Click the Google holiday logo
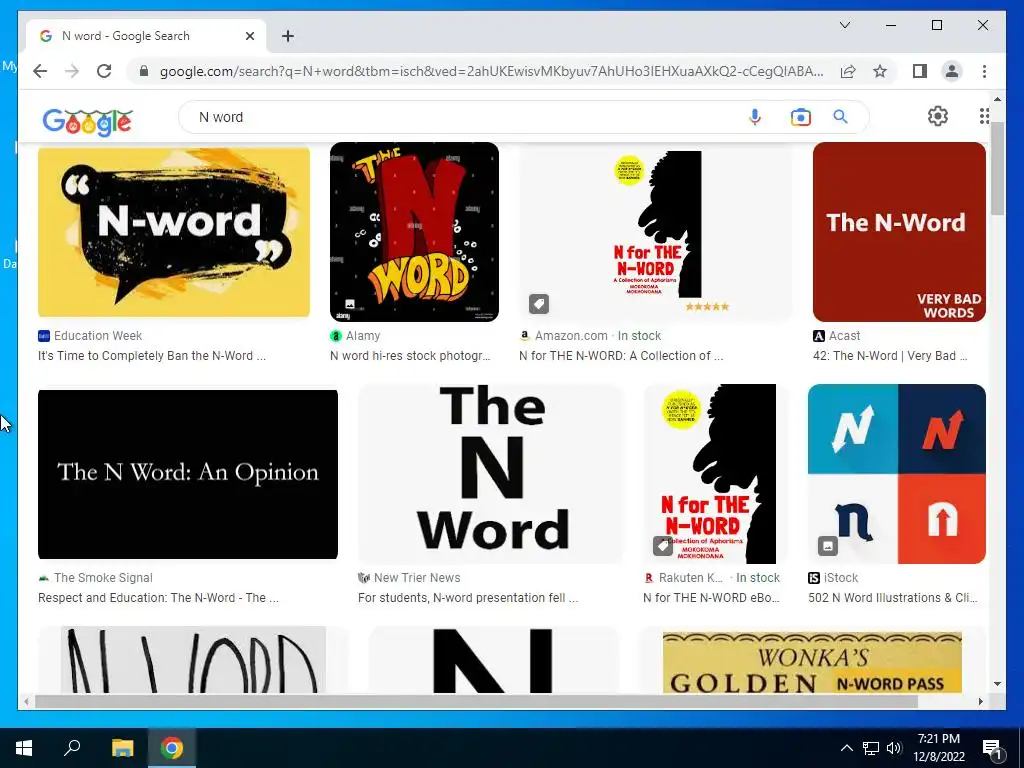Image resolution: width=1024 pixels, height=768 pixels. [x=88, y=121]
